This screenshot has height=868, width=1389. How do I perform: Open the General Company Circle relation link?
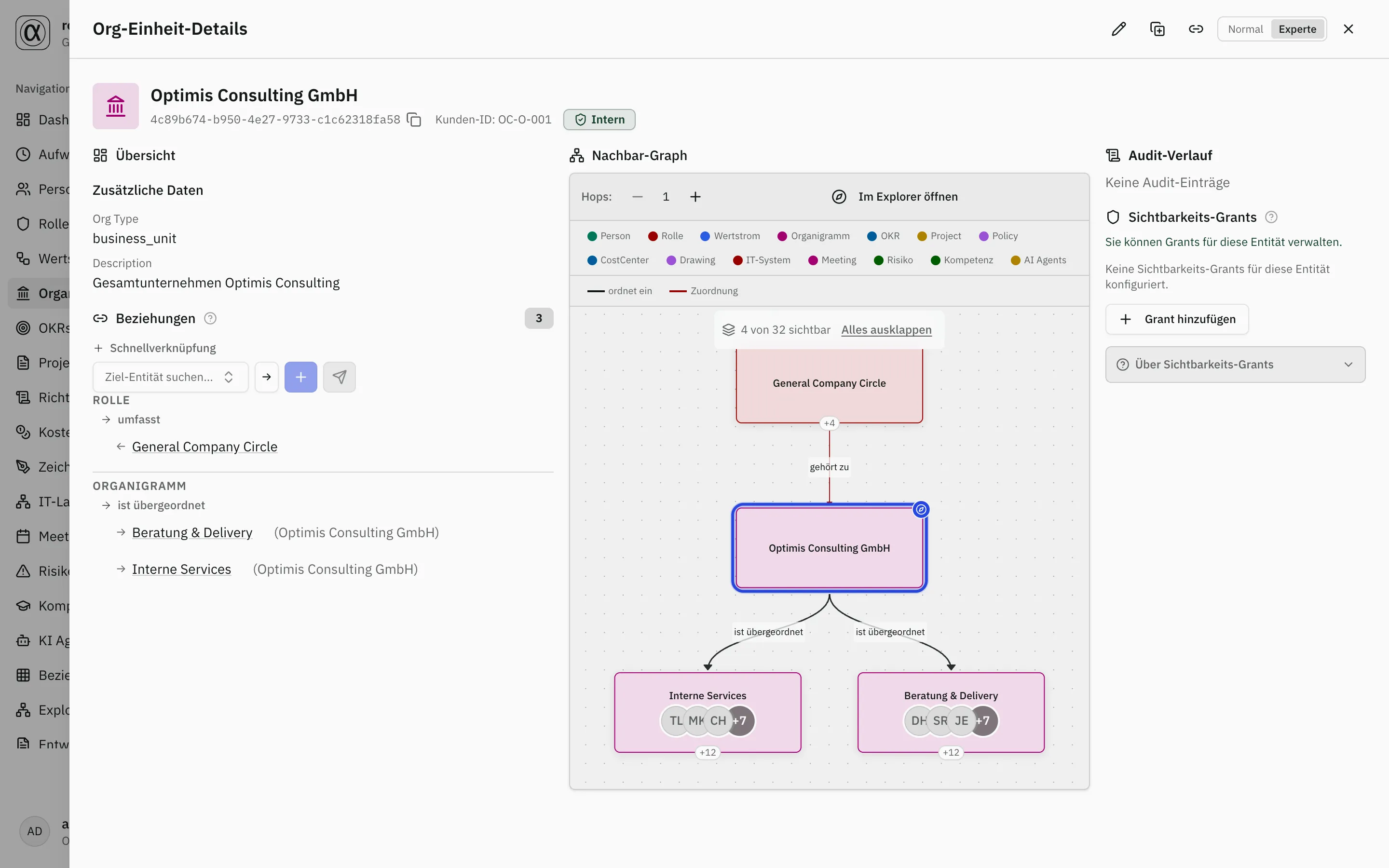coord(204,447)
